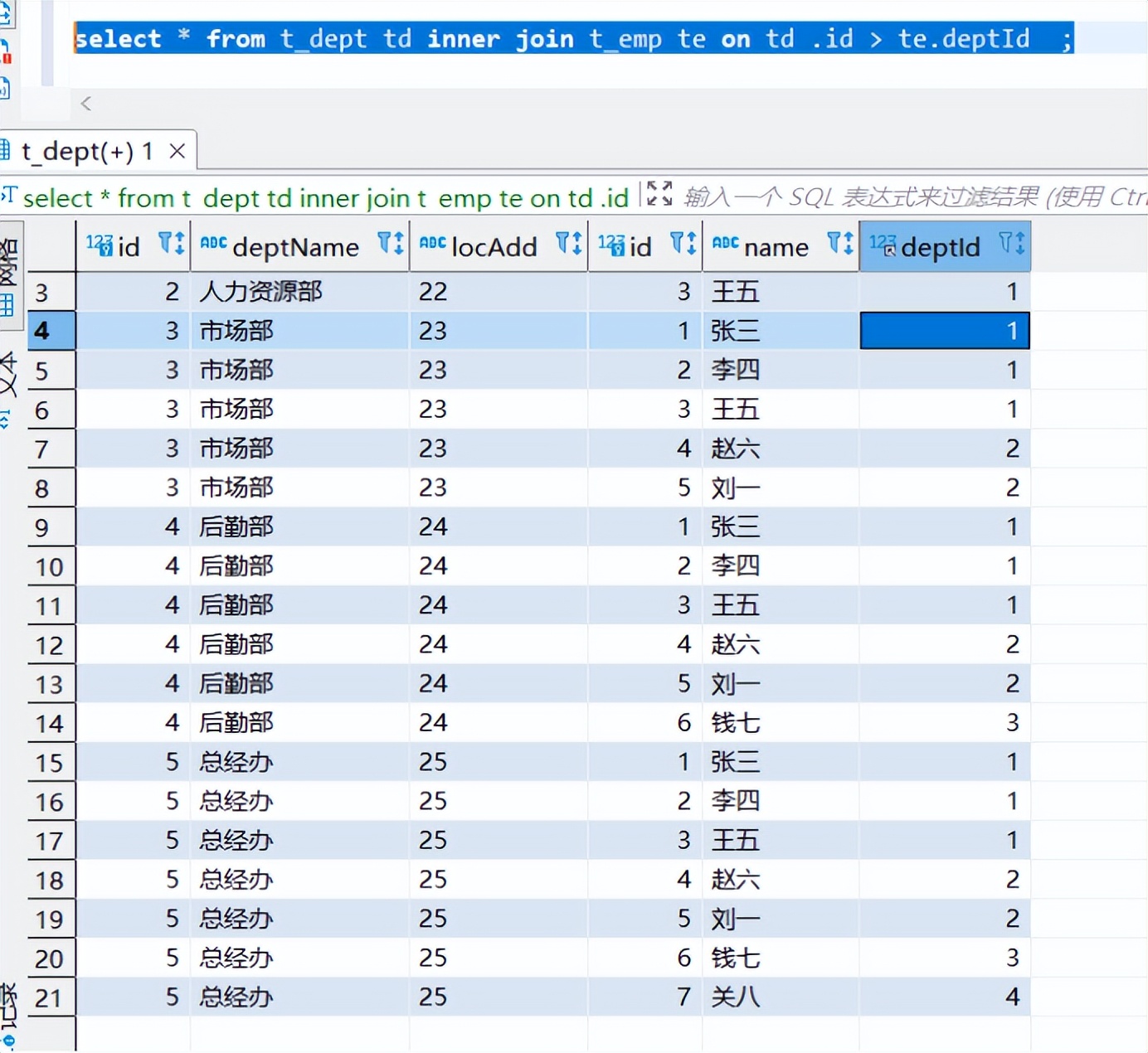The width and height of the screenshot is (1148, 1053).
Task: Click the ABC type icon of locAdd column
Action: pyautogui.click(x=432, y=243)
